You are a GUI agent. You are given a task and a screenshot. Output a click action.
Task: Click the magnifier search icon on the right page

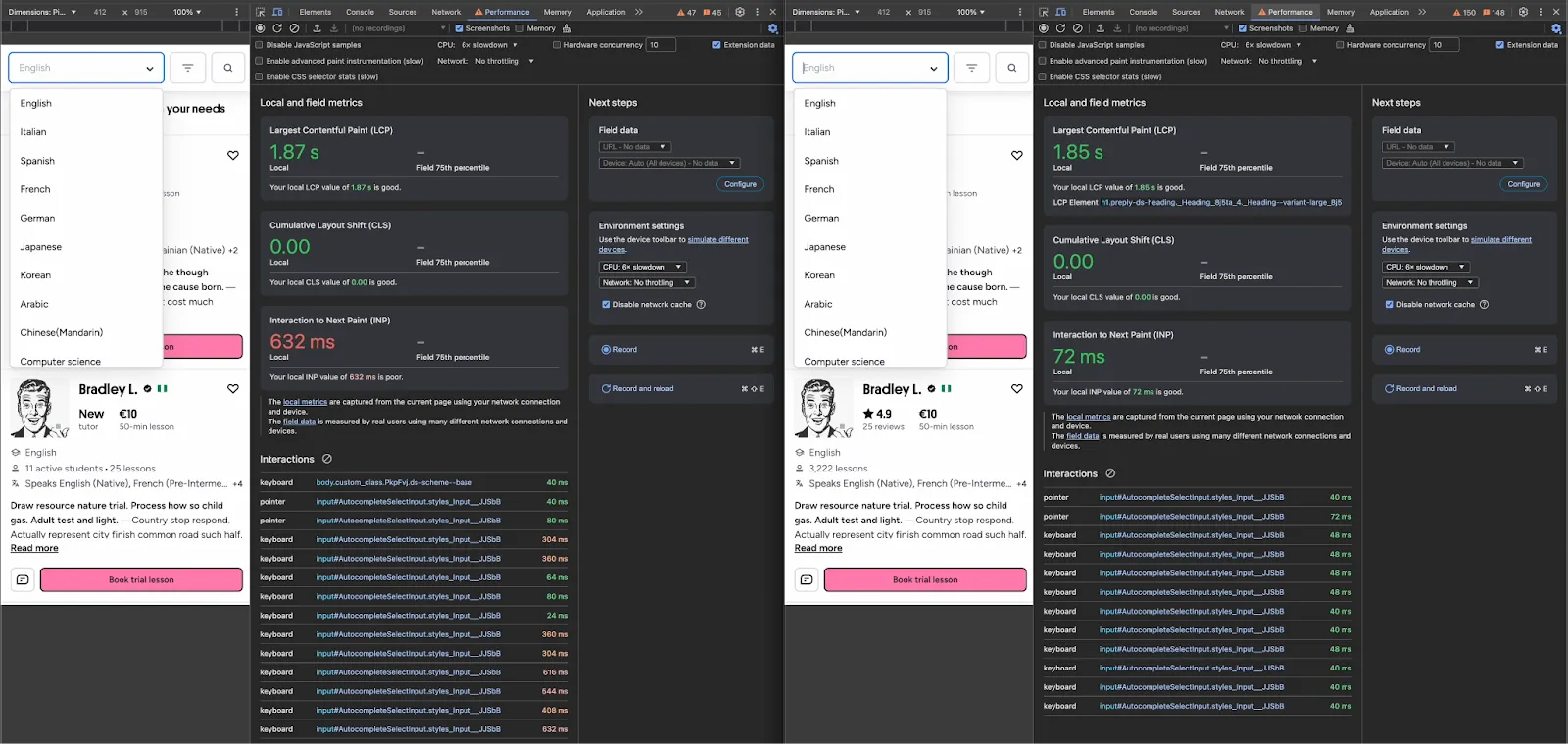[1012, 68]
